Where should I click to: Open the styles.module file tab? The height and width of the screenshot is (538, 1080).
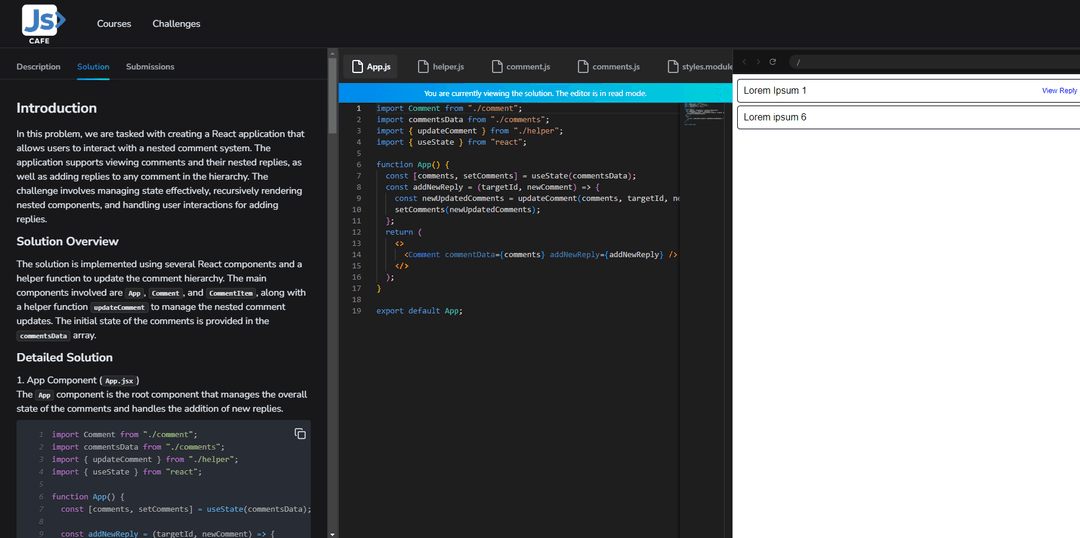(698, 67)
